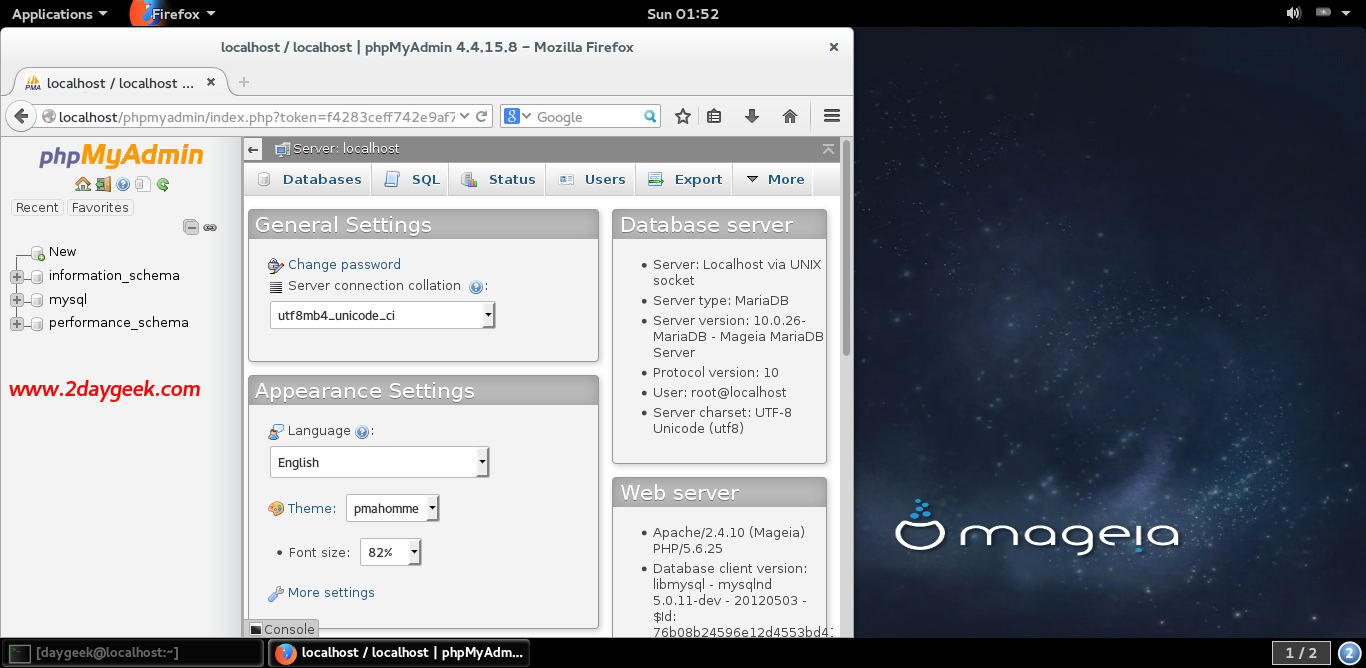The width and height of the screenshot is (1366, 668).
Task: Open the More tab dropdown
Action: click(x=773, y=179)
